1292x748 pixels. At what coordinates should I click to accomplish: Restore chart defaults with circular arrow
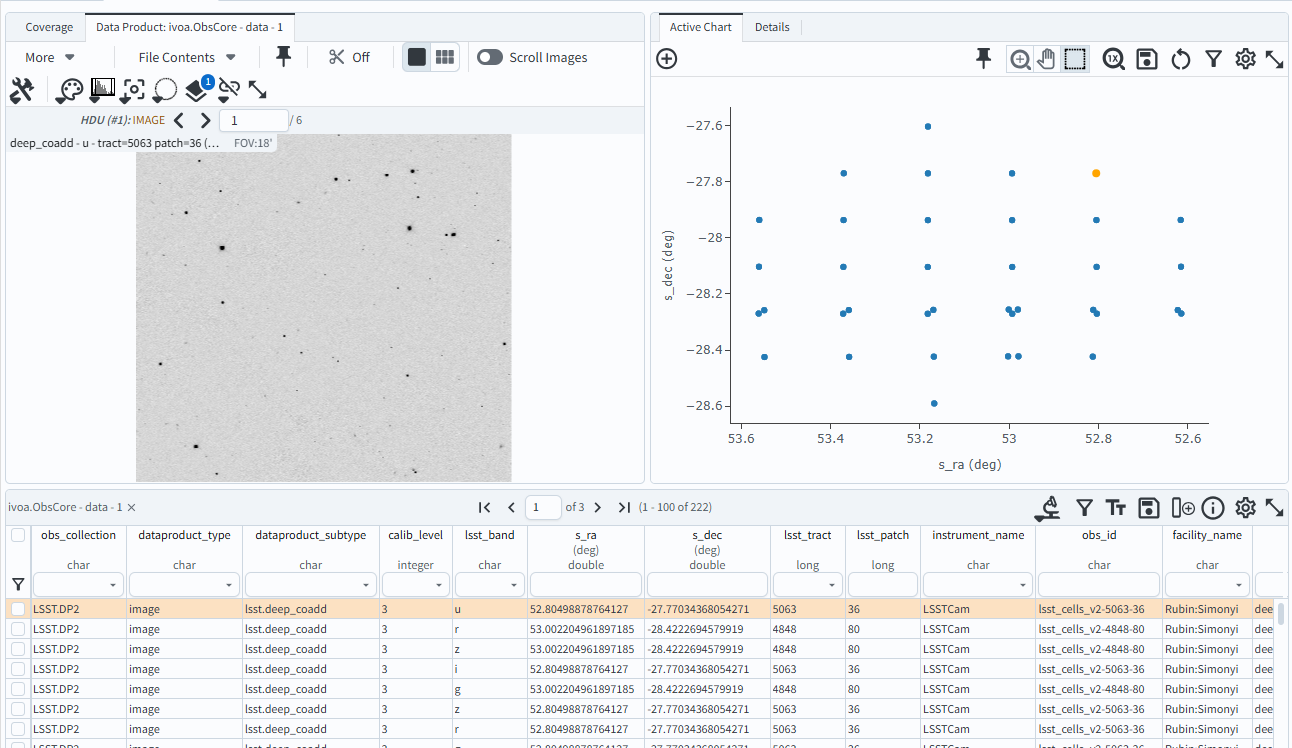(x=1181, y=59)
